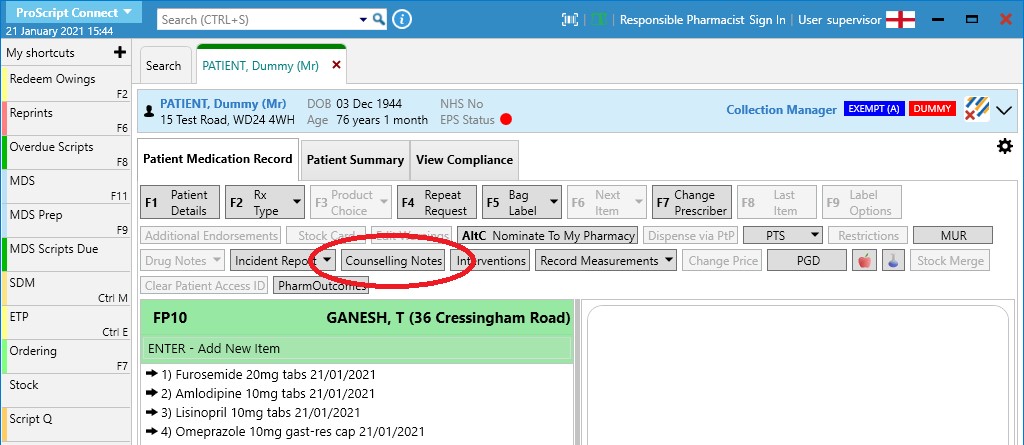This screenshot has width=1024, height=445.
Task: Click the magnifier search icon
Action: [379, 20]
